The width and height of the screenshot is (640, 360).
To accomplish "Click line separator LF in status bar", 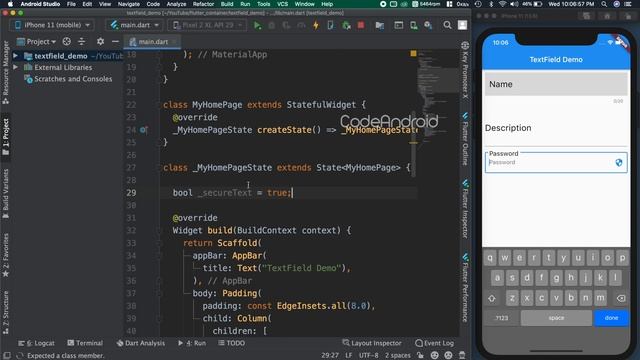I will (348, 355).
